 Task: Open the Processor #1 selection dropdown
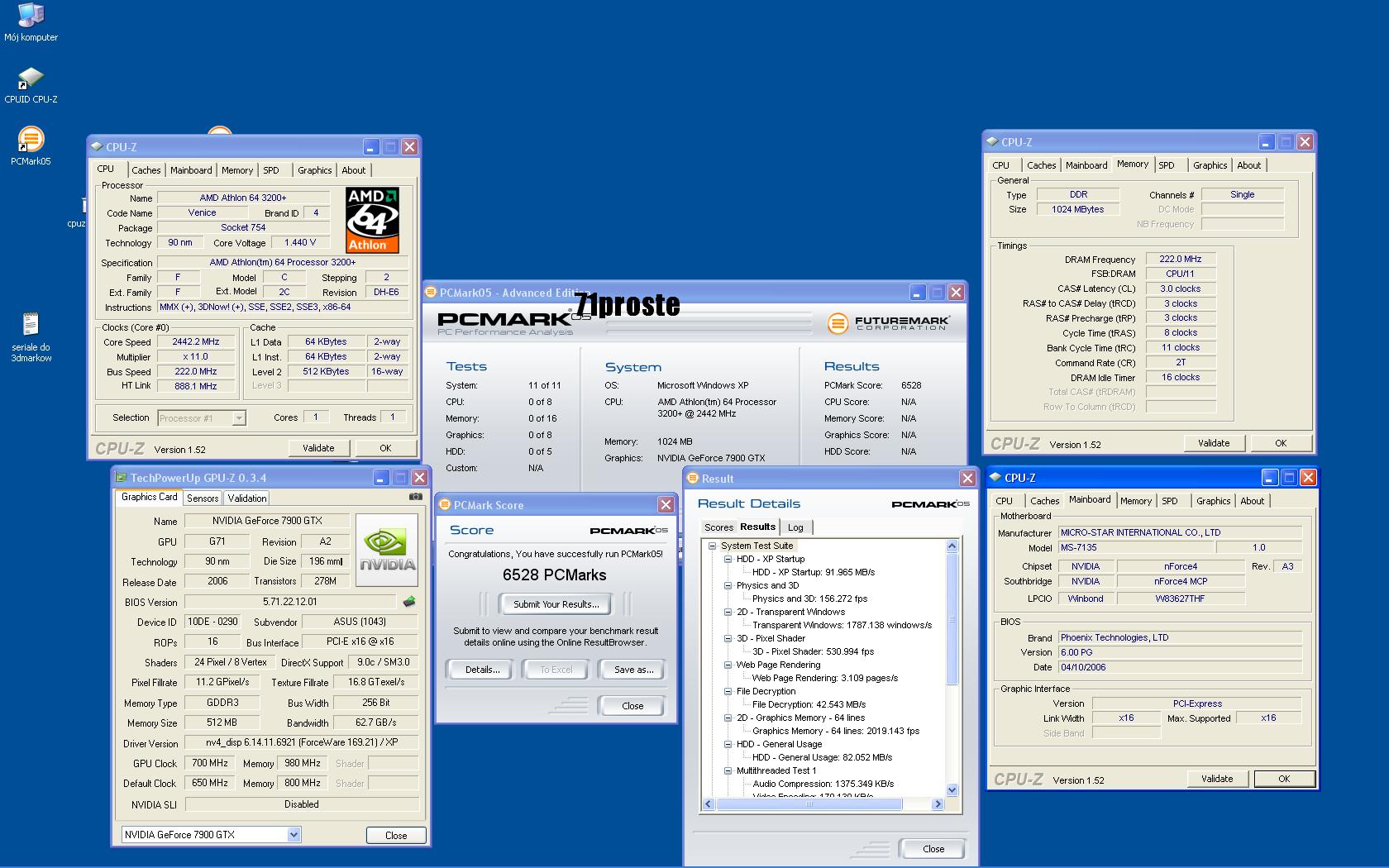click(239, 418)
